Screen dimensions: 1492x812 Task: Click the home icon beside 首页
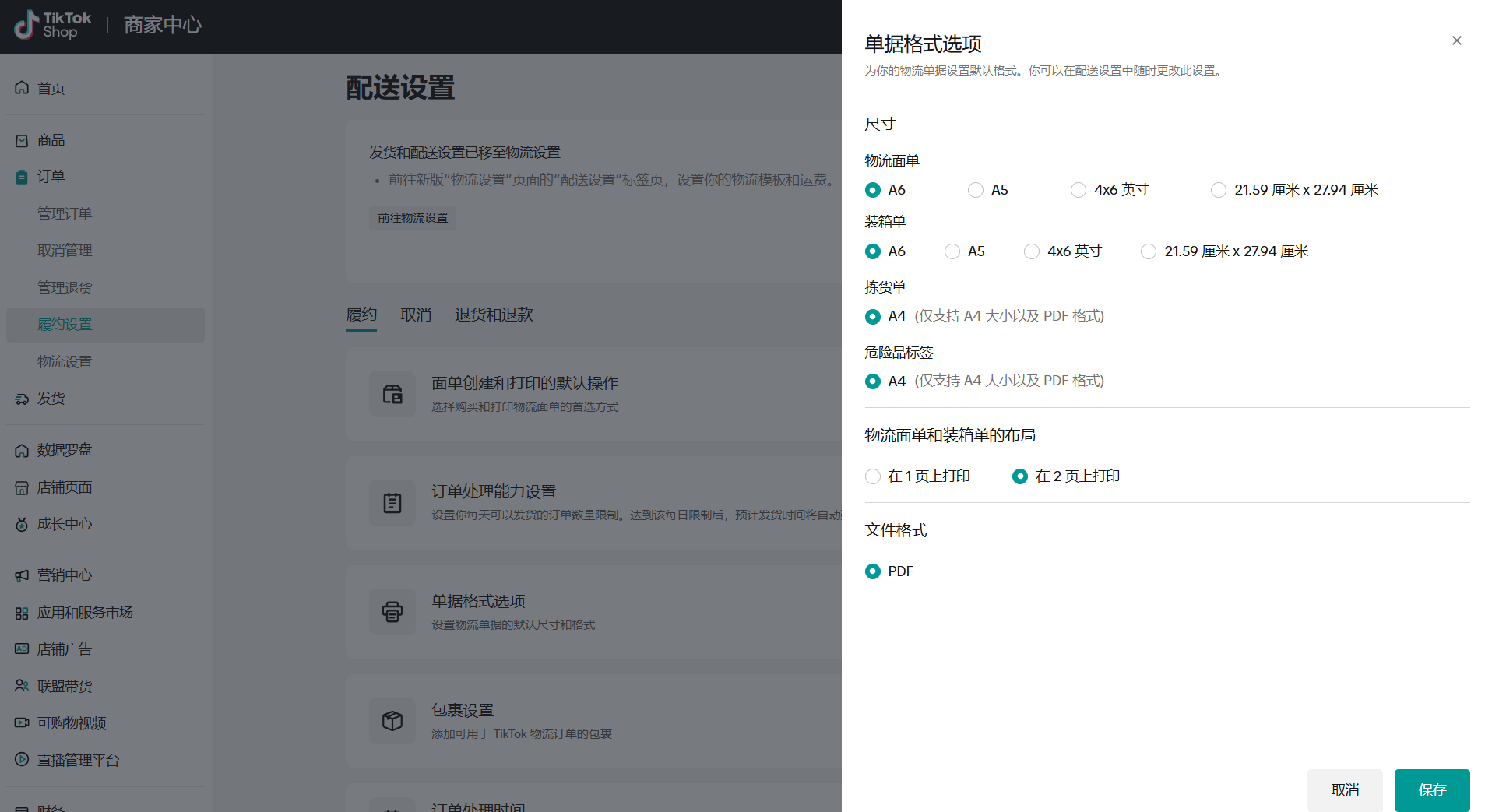(x=22, y=88)
